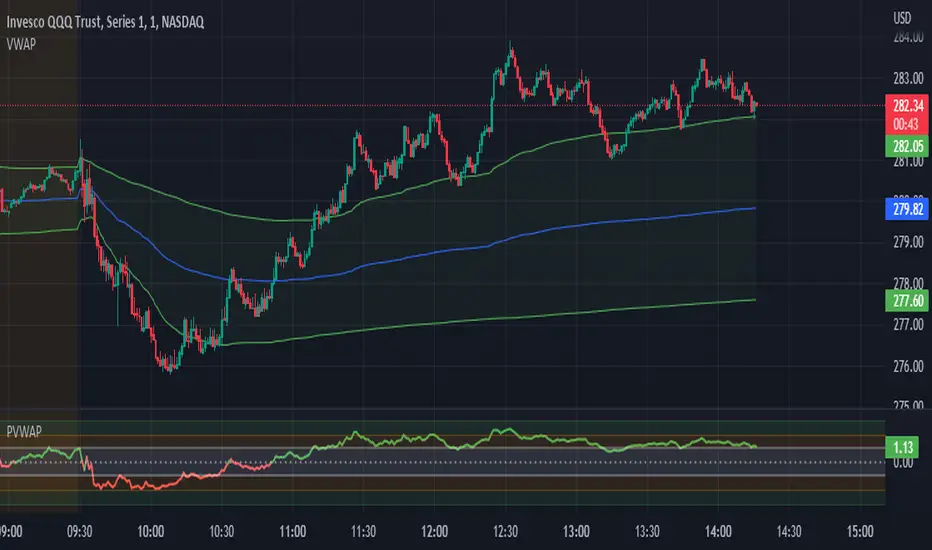The height and width of the screenshot is (550, 932).
Task: Click the green 277.60 lower band label
Action: [907, 301]
